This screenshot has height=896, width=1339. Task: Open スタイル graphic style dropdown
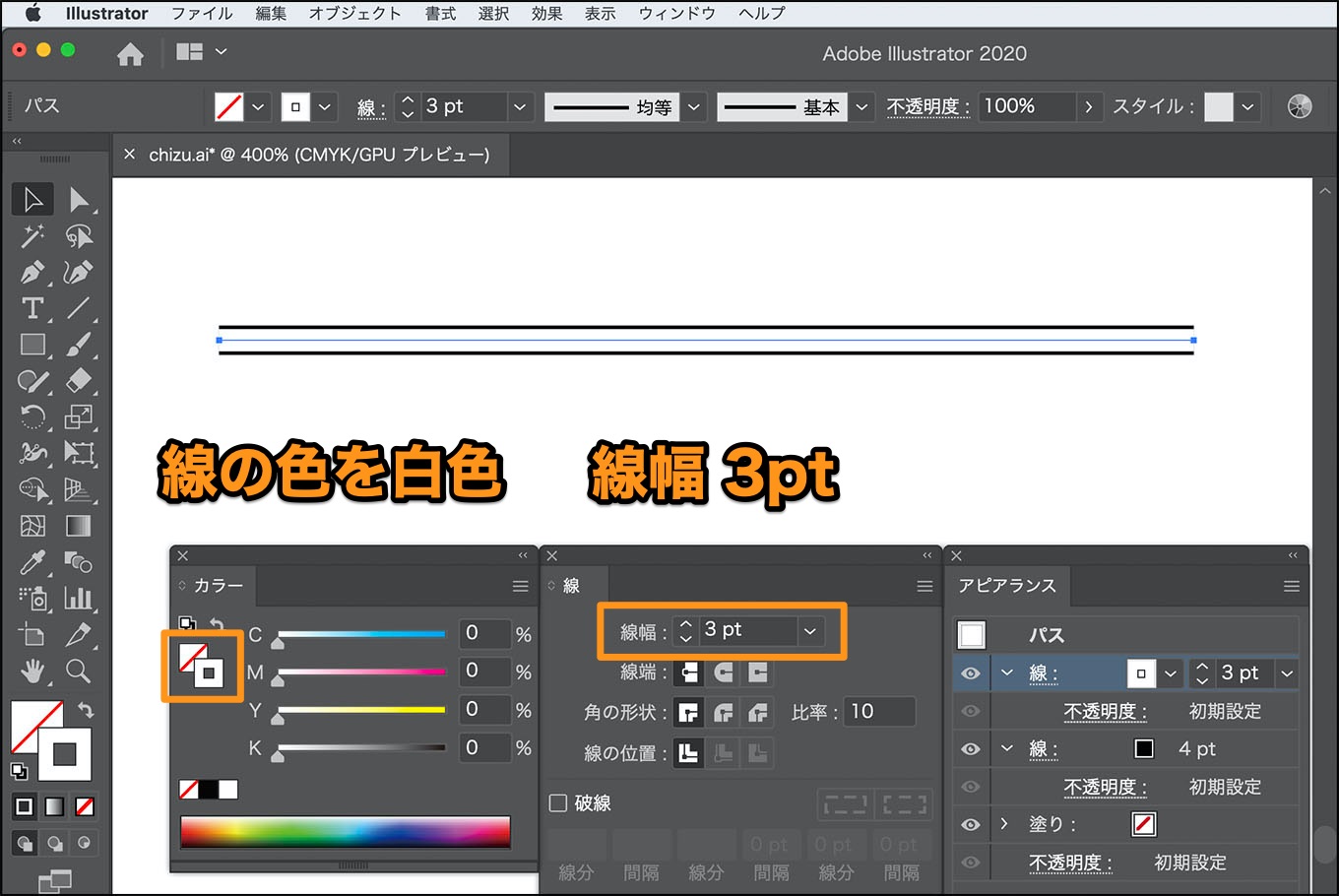1247,106
